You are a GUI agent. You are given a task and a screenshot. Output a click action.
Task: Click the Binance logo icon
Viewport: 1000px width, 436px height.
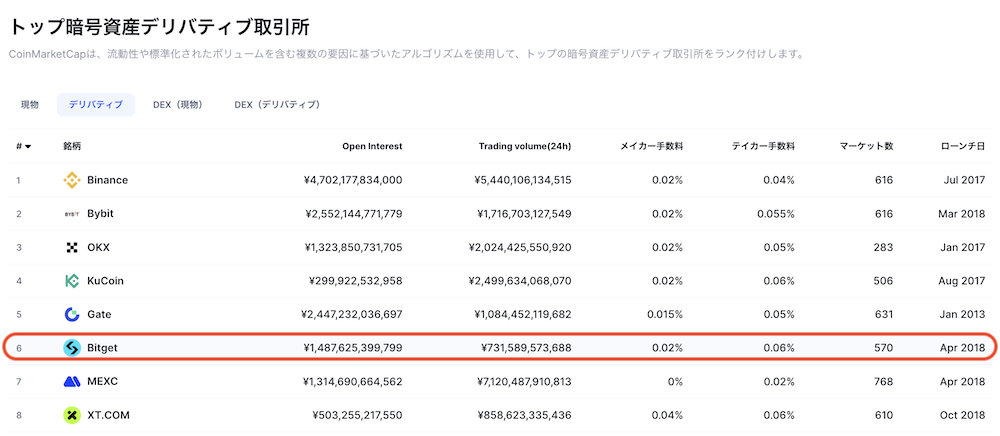coord(72,180)
